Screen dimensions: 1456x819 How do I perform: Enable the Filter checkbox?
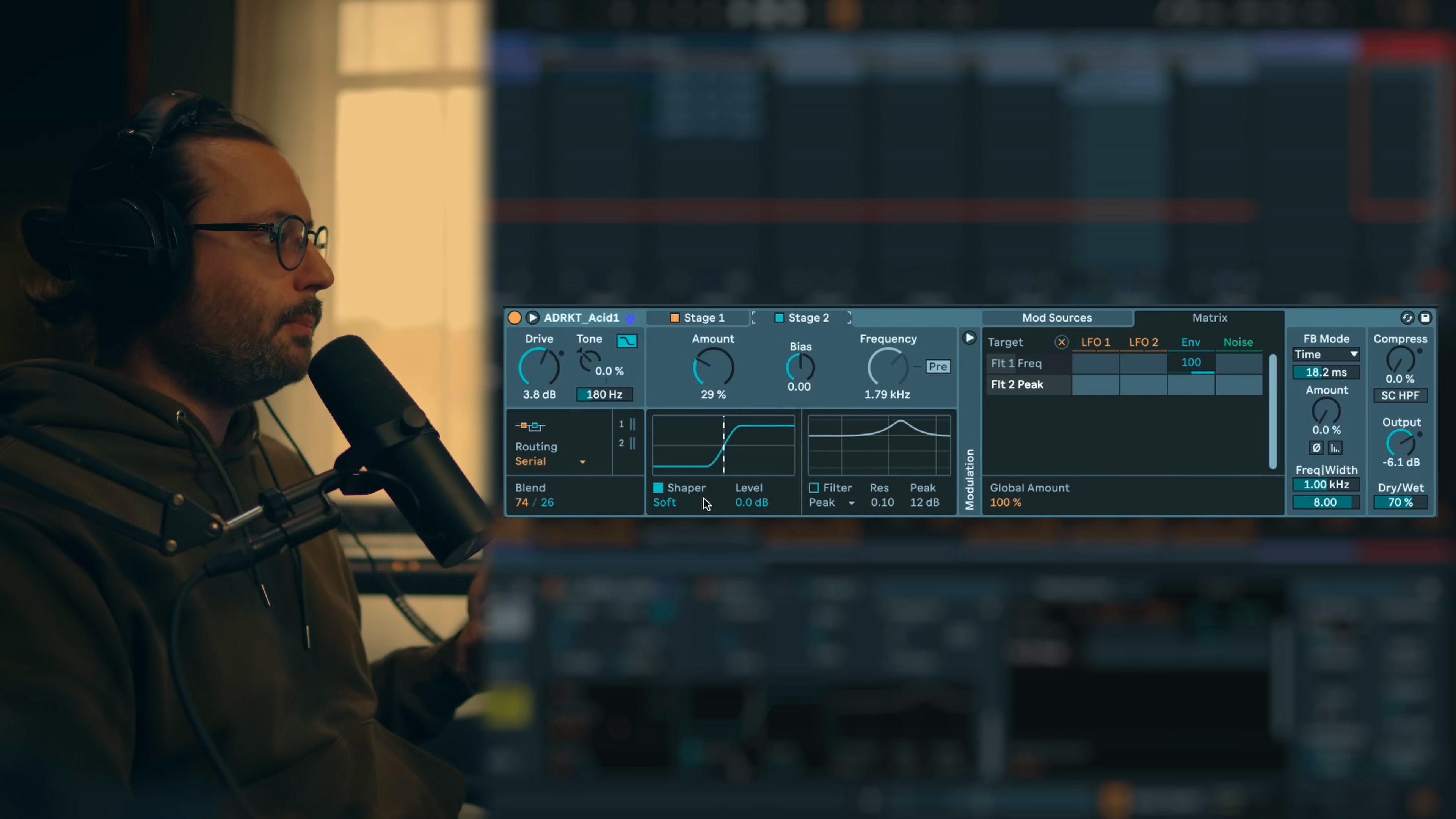click(x=814, y=488)
